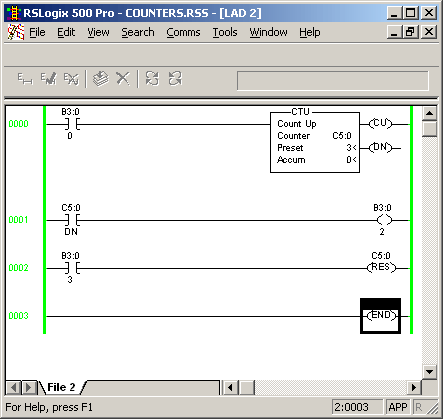The image size is (443, 419).
Task: Select the File 2 tab
Action: point(61,387)
